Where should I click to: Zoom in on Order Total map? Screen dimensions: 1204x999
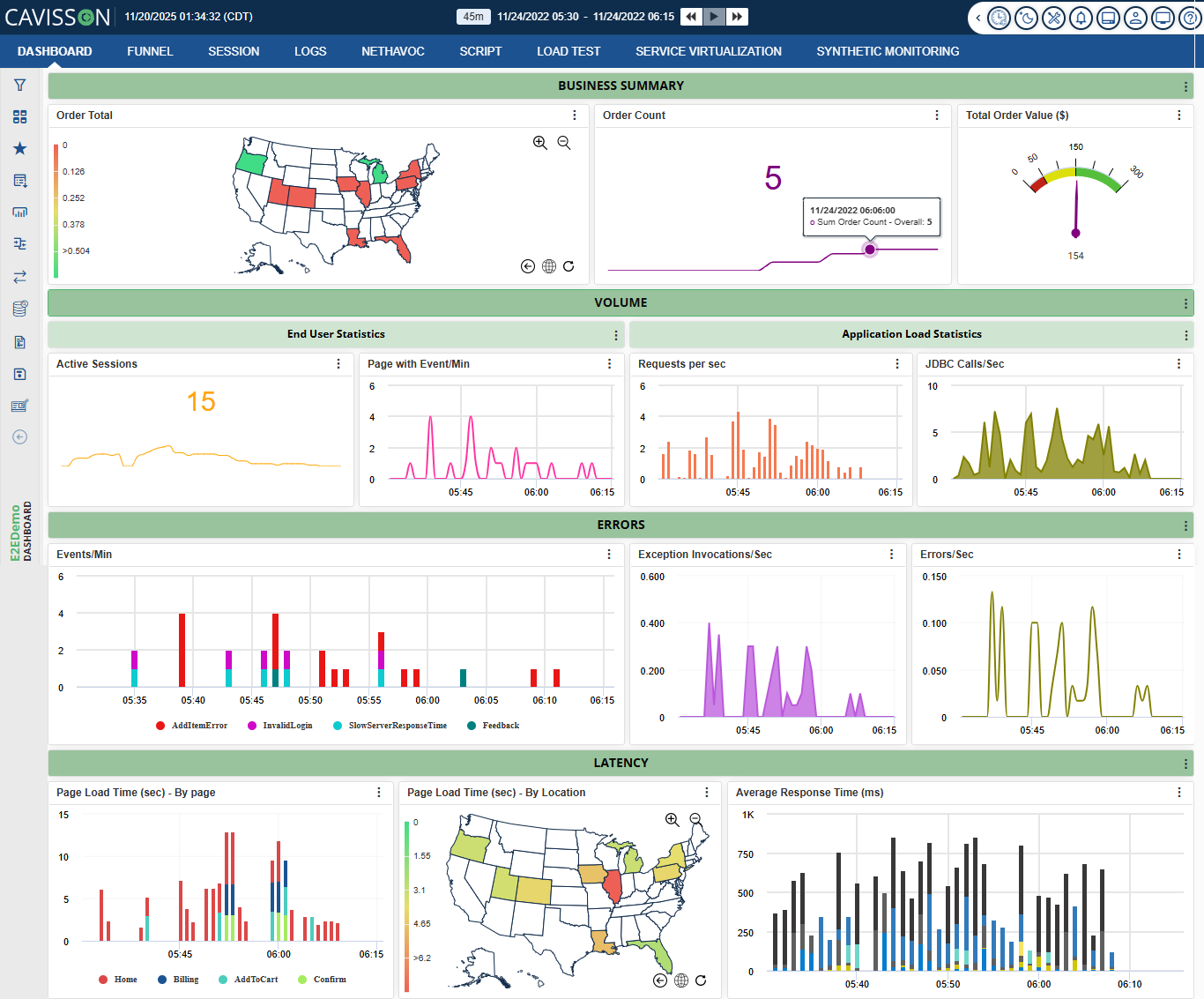pyautogui.click(x=540, y=143)
